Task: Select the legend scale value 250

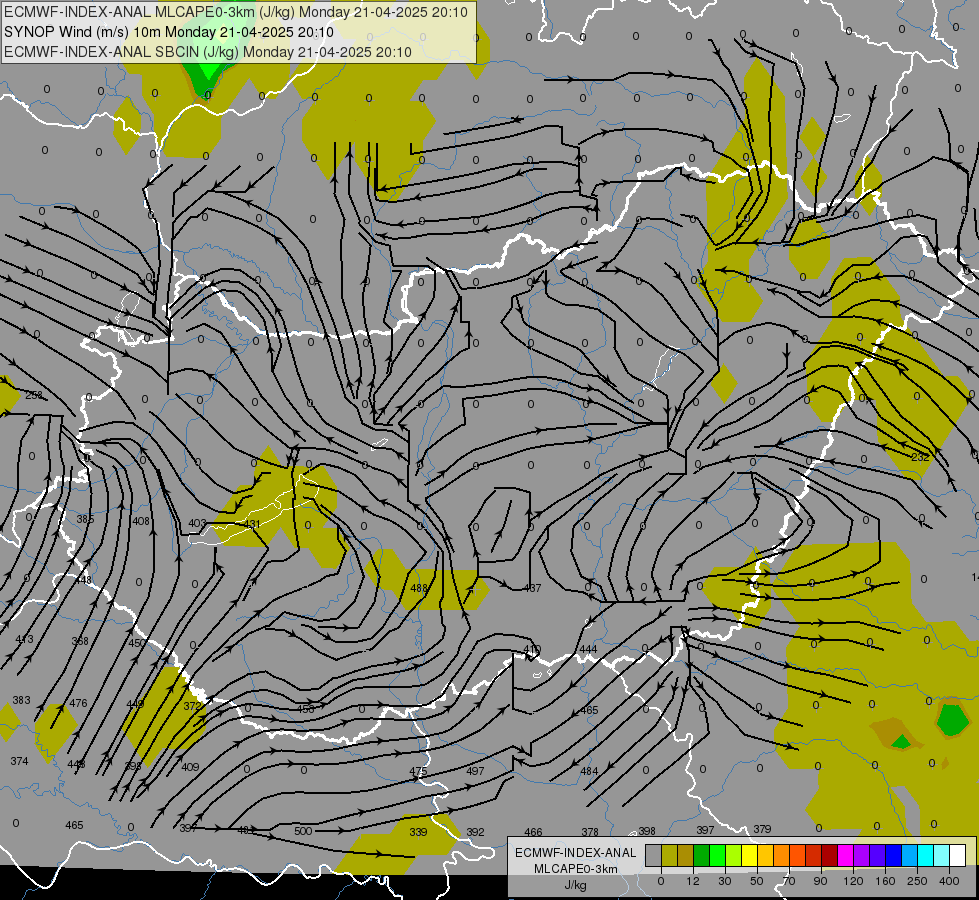Action: pos(917,881)
